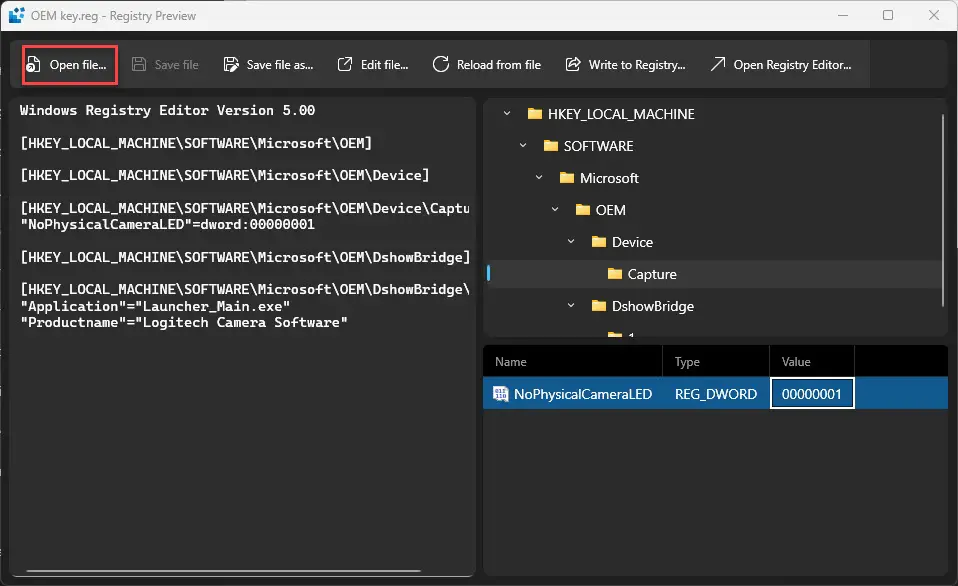This screenshot has height=586, width=958.
Task: Click the registry tree vertical scrollbar
Action: 943,210
